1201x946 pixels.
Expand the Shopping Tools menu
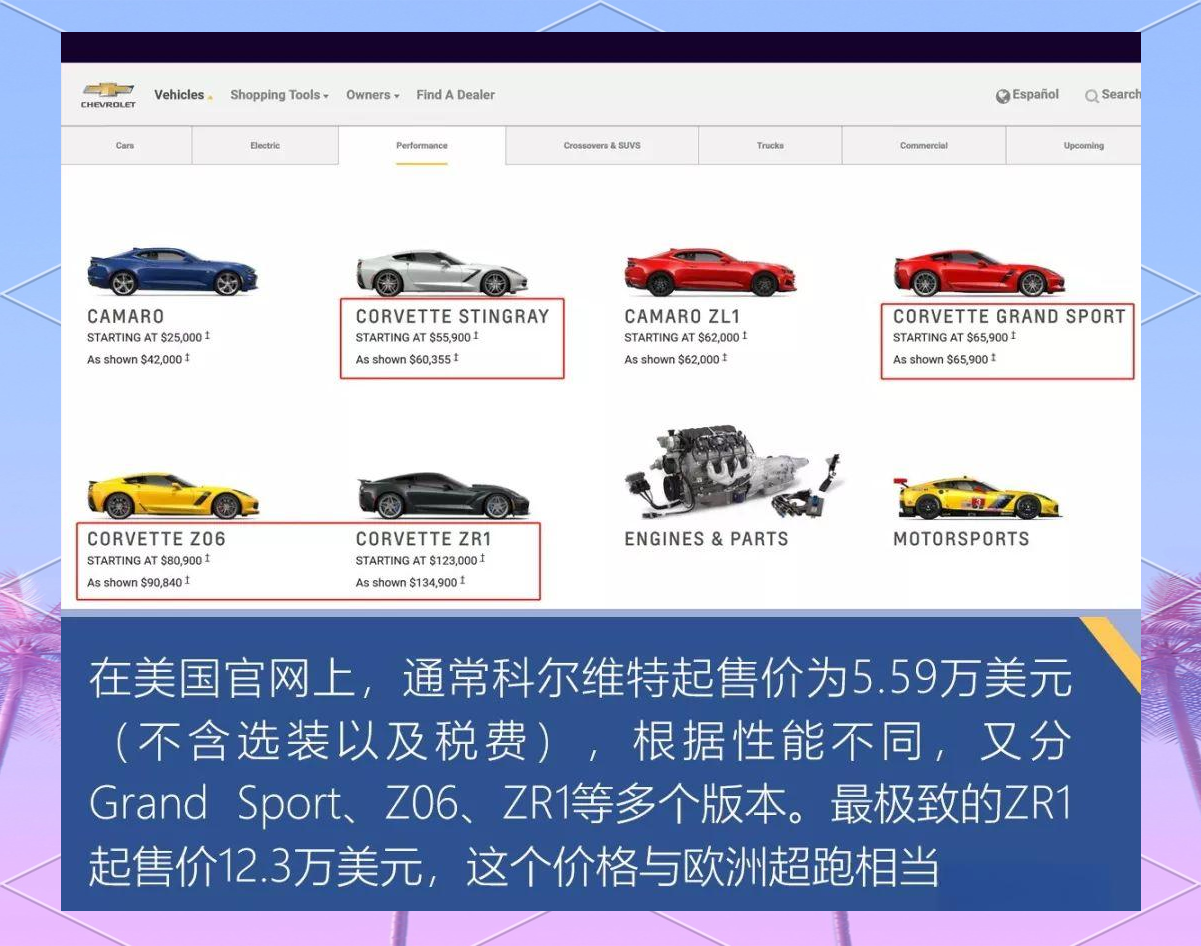pos(279,95)
